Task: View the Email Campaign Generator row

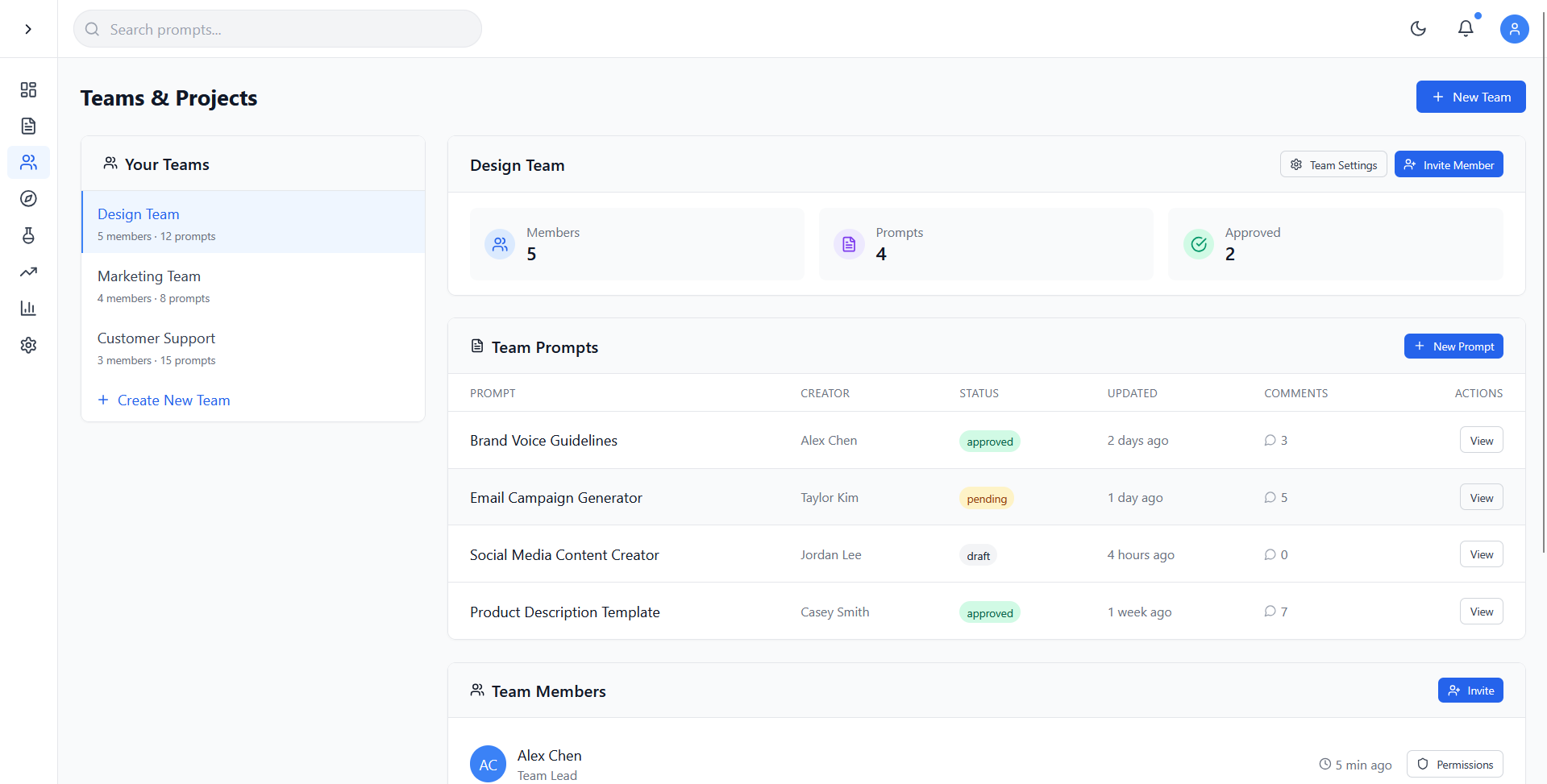Action: (x=1481, y=497)
